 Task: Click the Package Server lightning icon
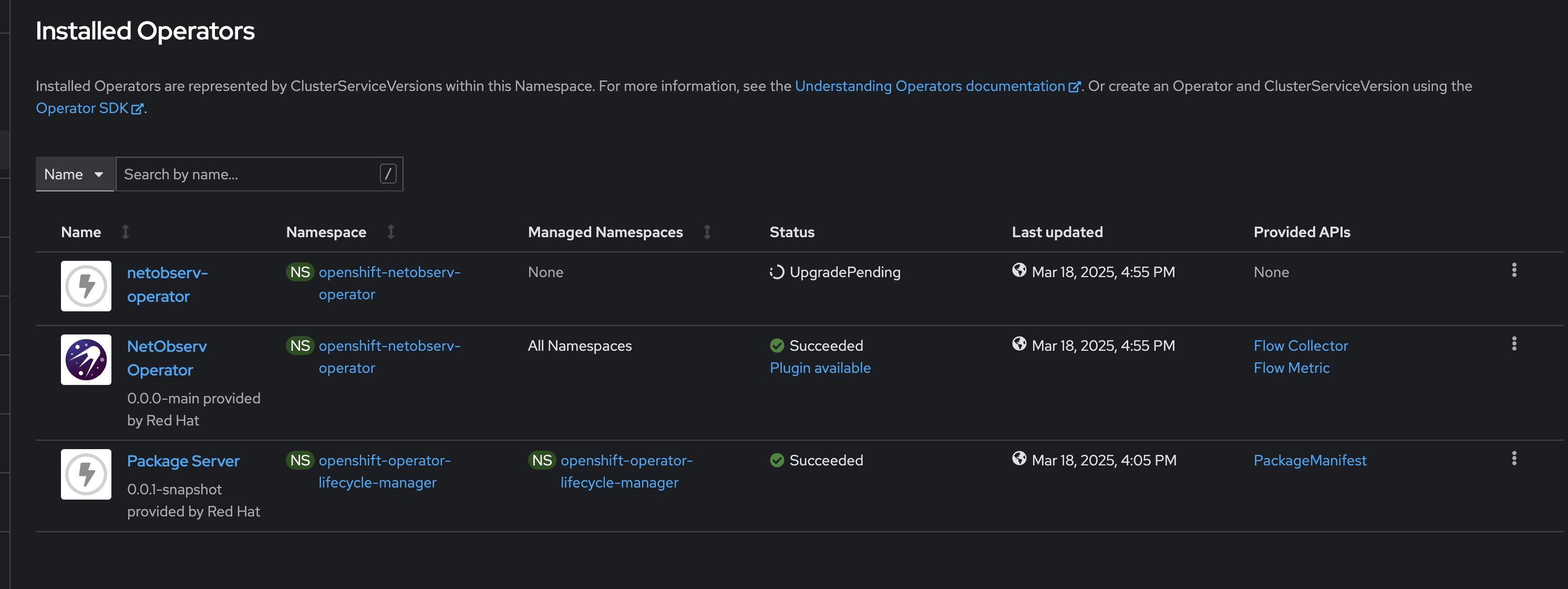click(x=86, y=474)
